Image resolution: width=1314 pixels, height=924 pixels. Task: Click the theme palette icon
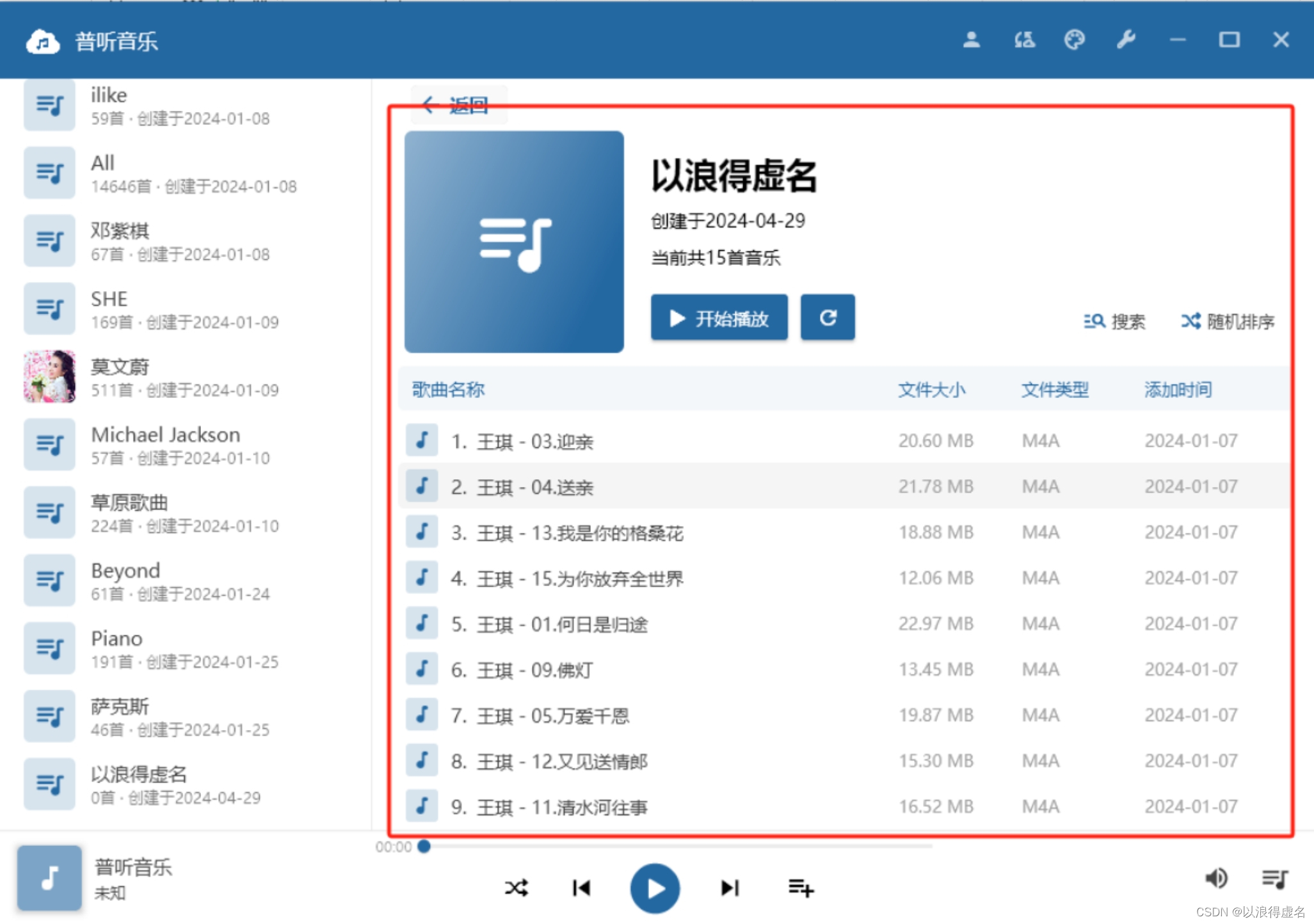point(1074,40)
